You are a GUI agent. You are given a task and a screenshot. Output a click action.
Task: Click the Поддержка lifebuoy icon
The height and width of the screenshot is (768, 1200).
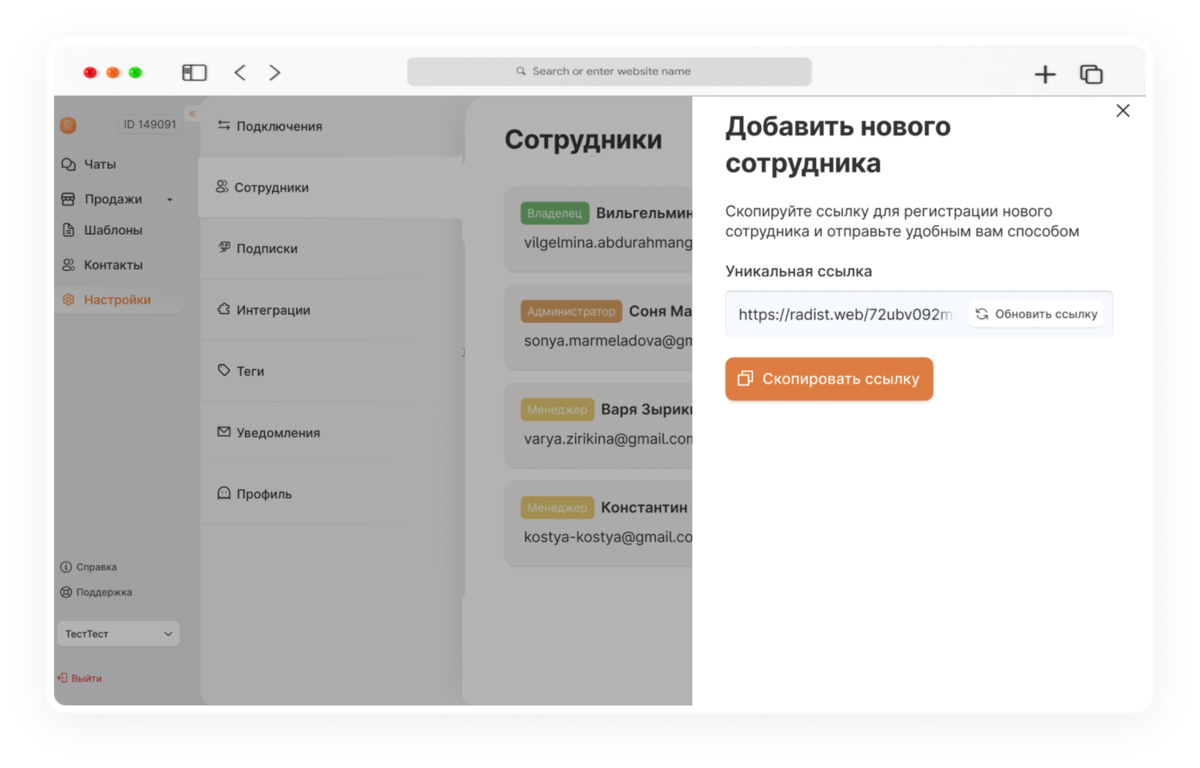click(66, 592)
